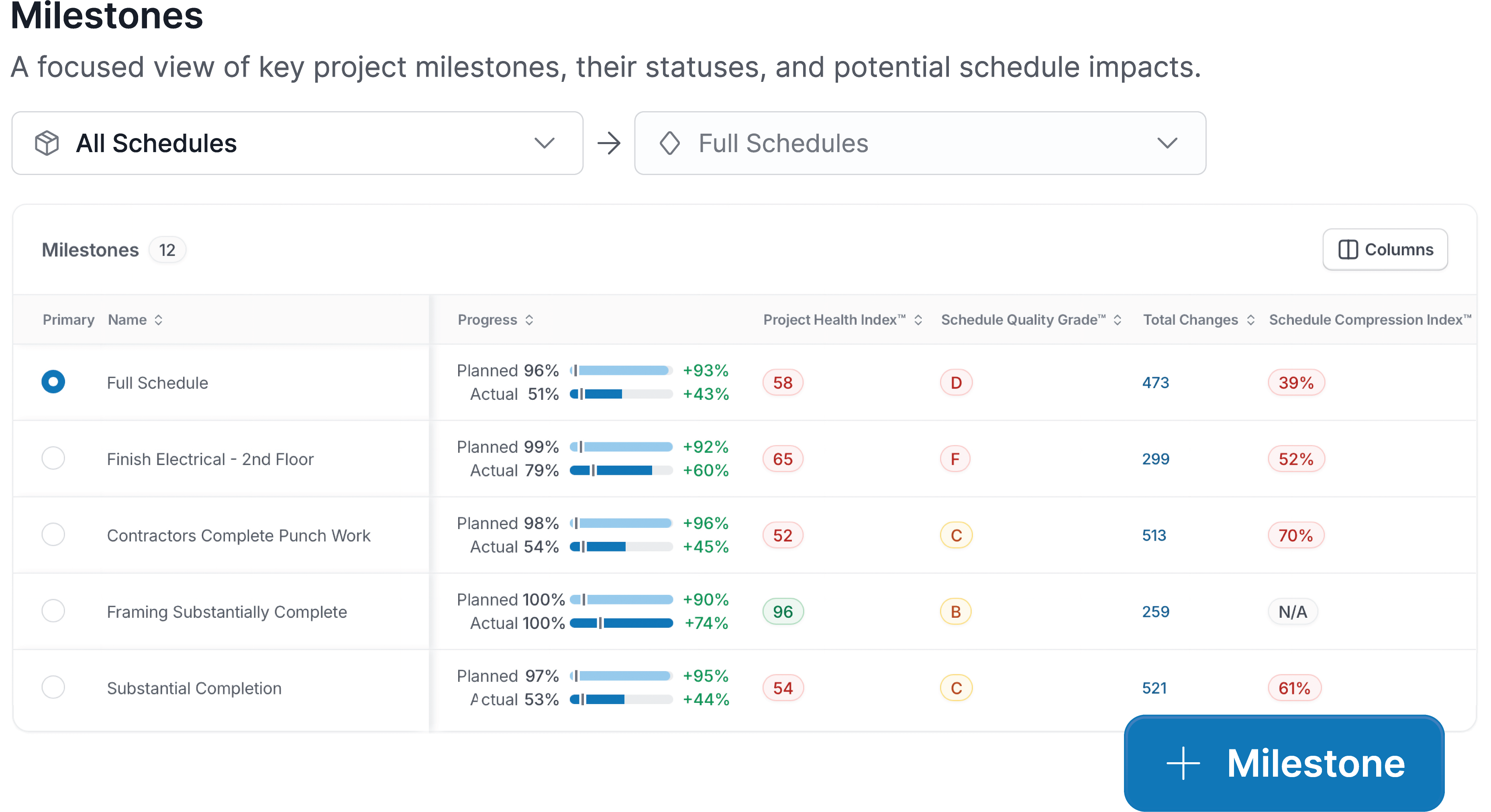The image size is (1491, 812).
Task: Click compression index 61% badge
Action: click(1294, 688)
